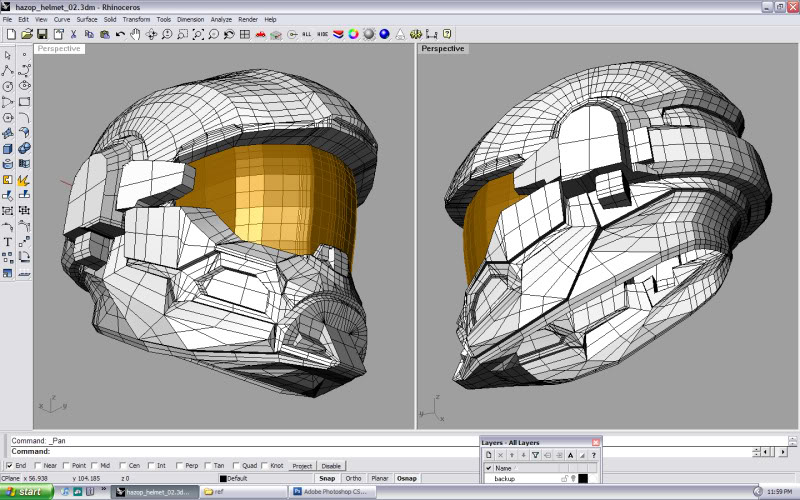Click the Cut scissors icon
This screenshot has height=500, width=800.
[x=73, y=34]
